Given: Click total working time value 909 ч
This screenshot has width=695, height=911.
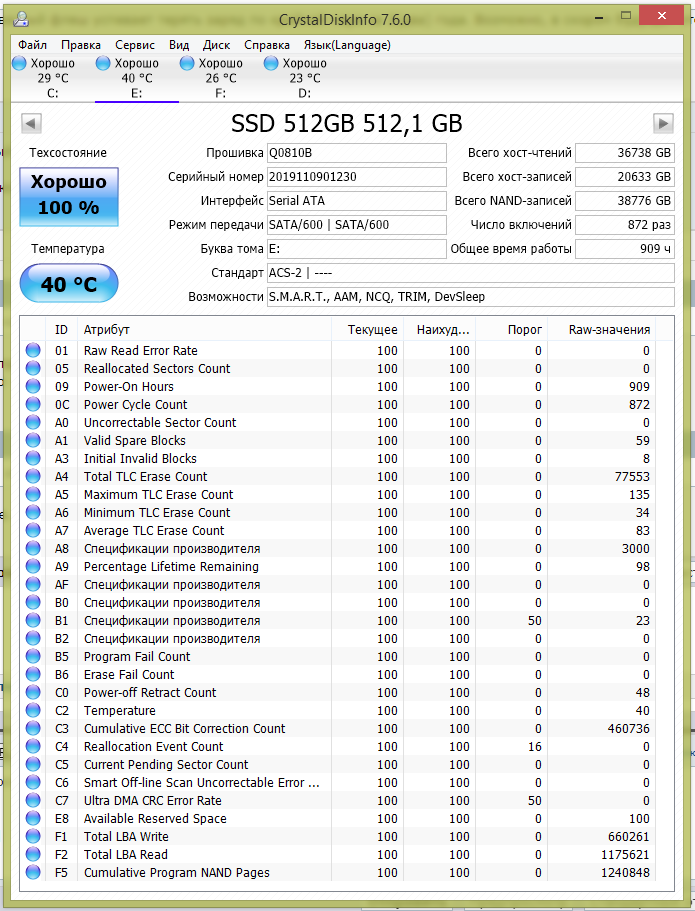Looking at the screenshot, I should pos(625,249).
